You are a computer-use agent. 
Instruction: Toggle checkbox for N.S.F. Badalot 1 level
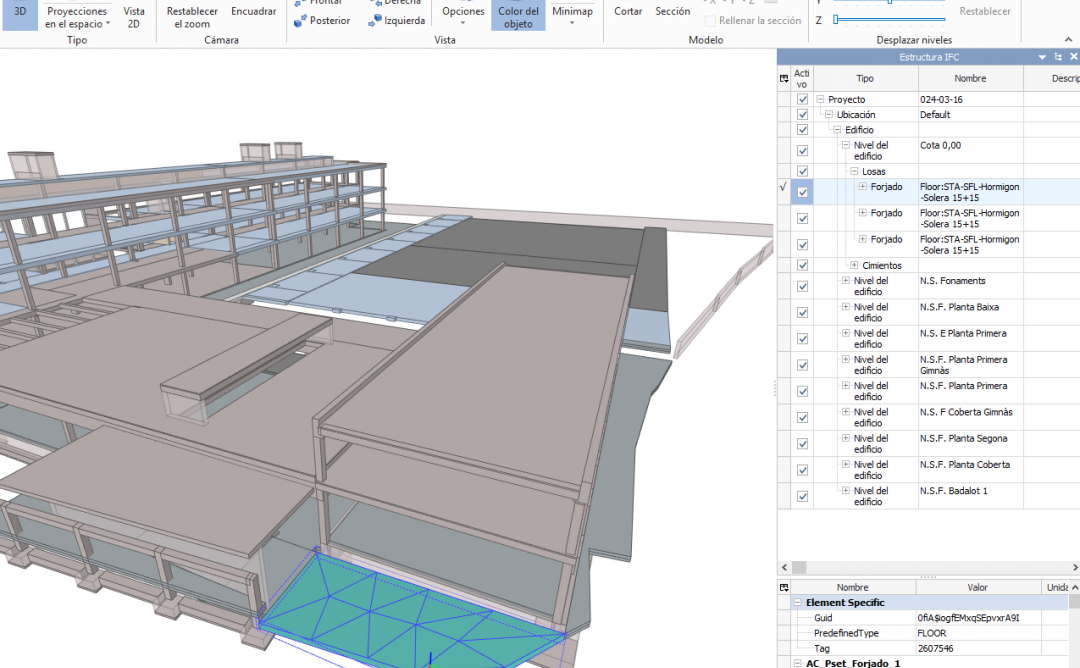click(x=802, y=496)
